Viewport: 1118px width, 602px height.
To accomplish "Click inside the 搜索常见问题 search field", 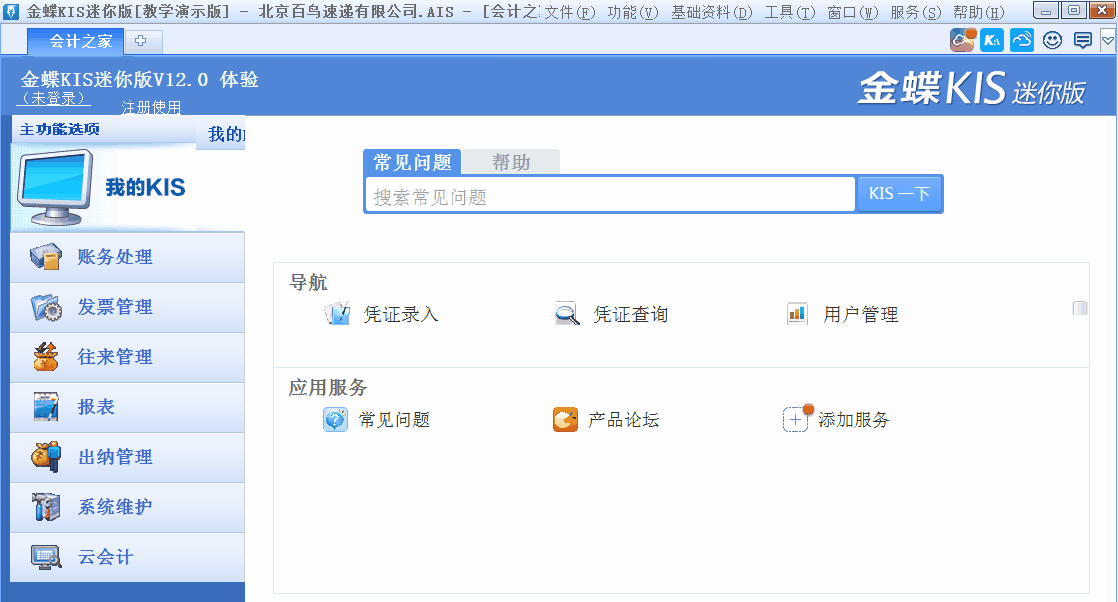I will 608,193.
